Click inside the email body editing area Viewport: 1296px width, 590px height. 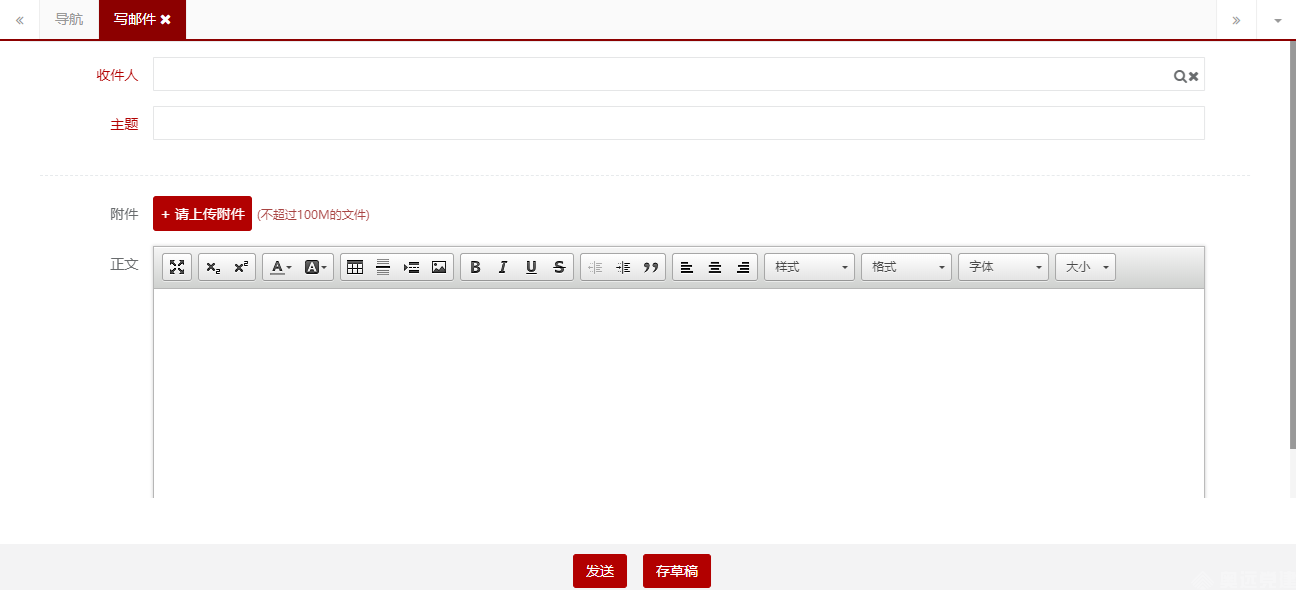(x=678, y=393)
